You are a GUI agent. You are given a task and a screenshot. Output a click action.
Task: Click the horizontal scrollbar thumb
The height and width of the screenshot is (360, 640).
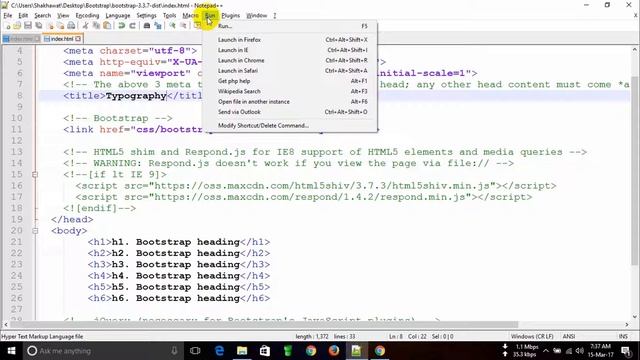[x=264, y=324]
